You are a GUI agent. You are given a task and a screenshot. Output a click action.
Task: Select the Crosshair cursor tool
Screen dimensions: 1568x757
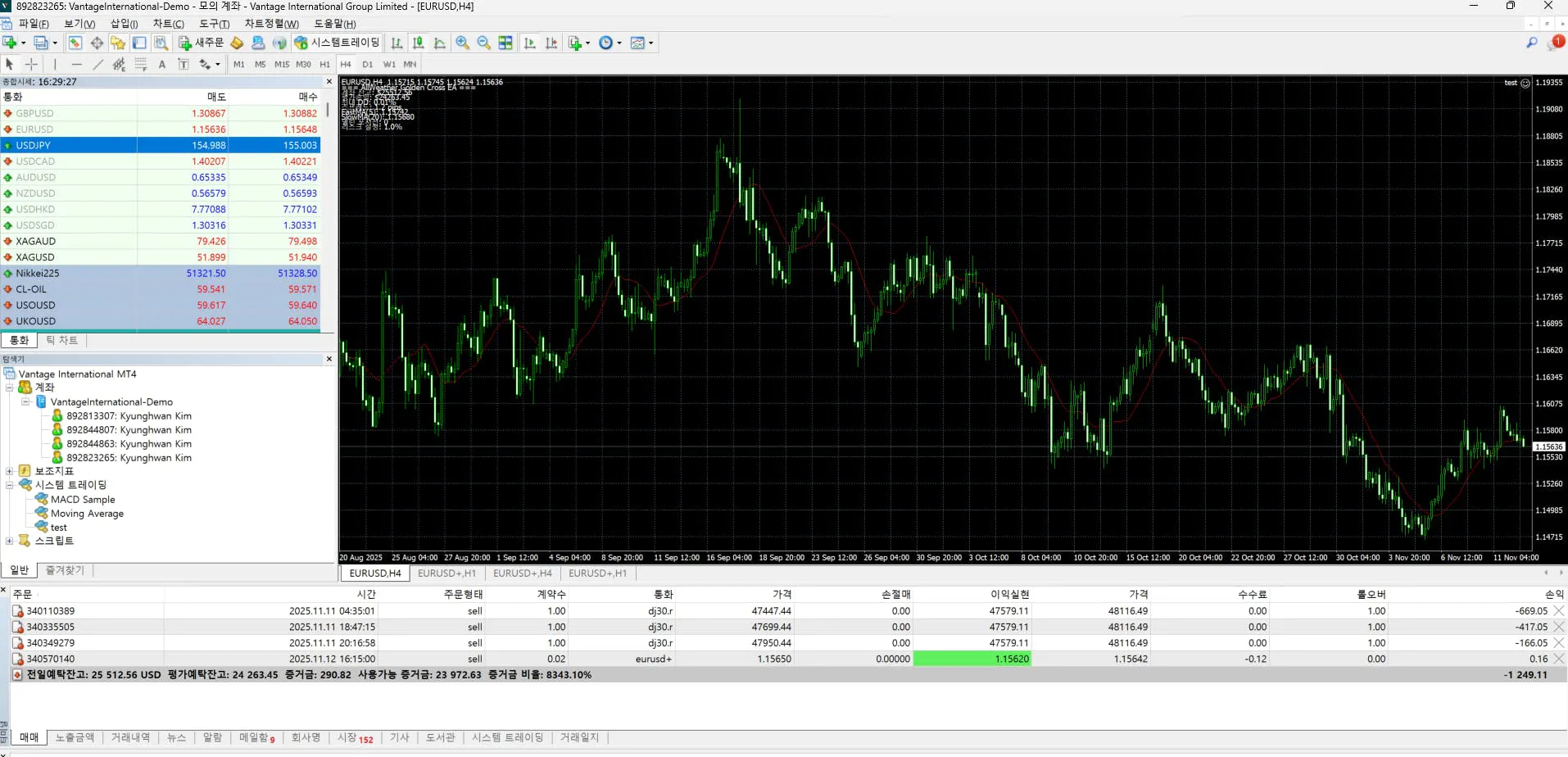pos(32,64)
